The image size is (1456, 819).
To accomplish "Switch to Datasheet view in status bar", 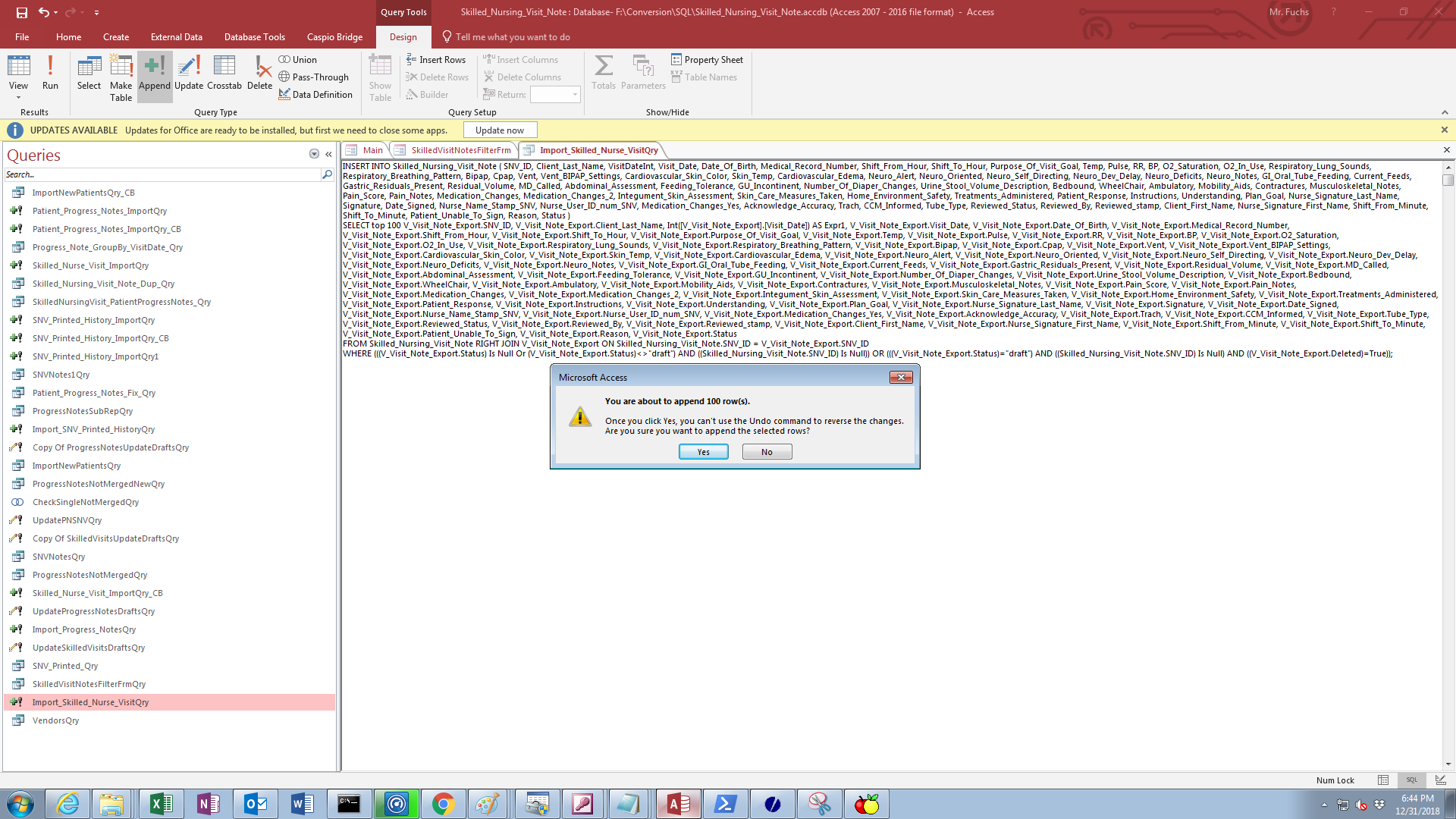I will [x=1383, y=780].
